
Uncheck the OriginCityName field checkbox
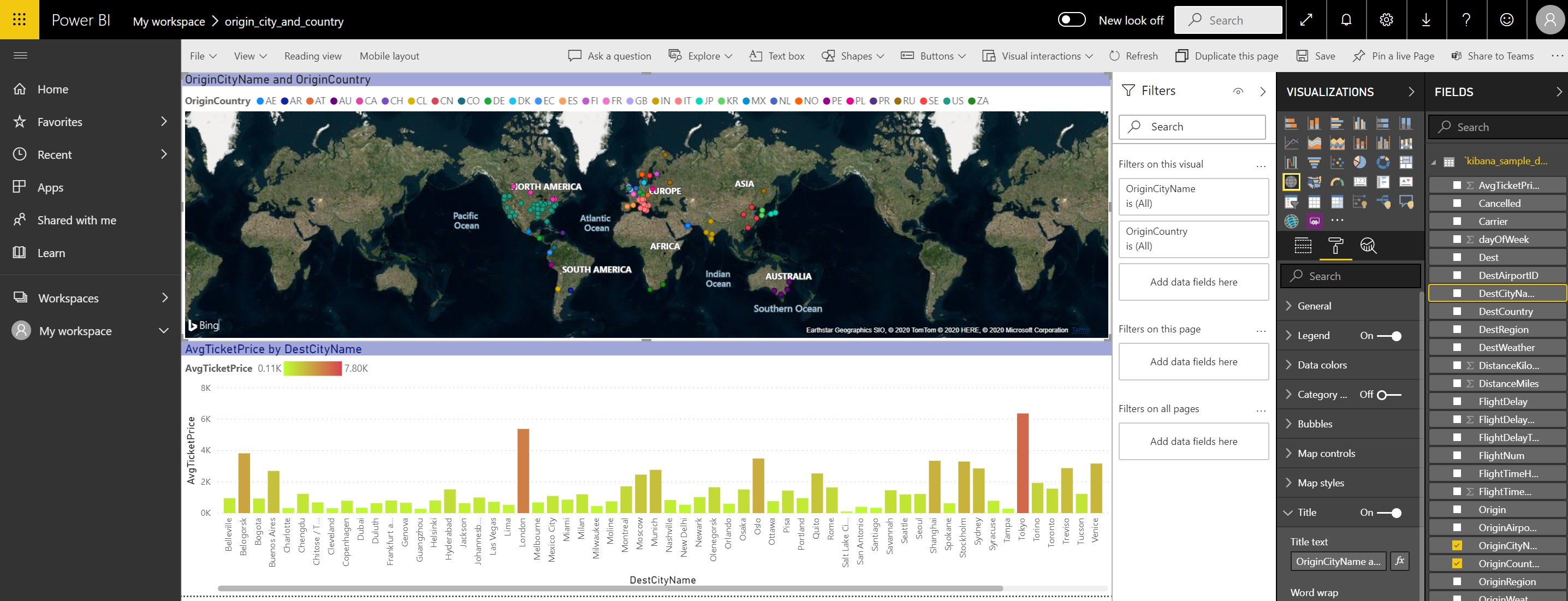pyautogui.click(x=1457, y=546)
